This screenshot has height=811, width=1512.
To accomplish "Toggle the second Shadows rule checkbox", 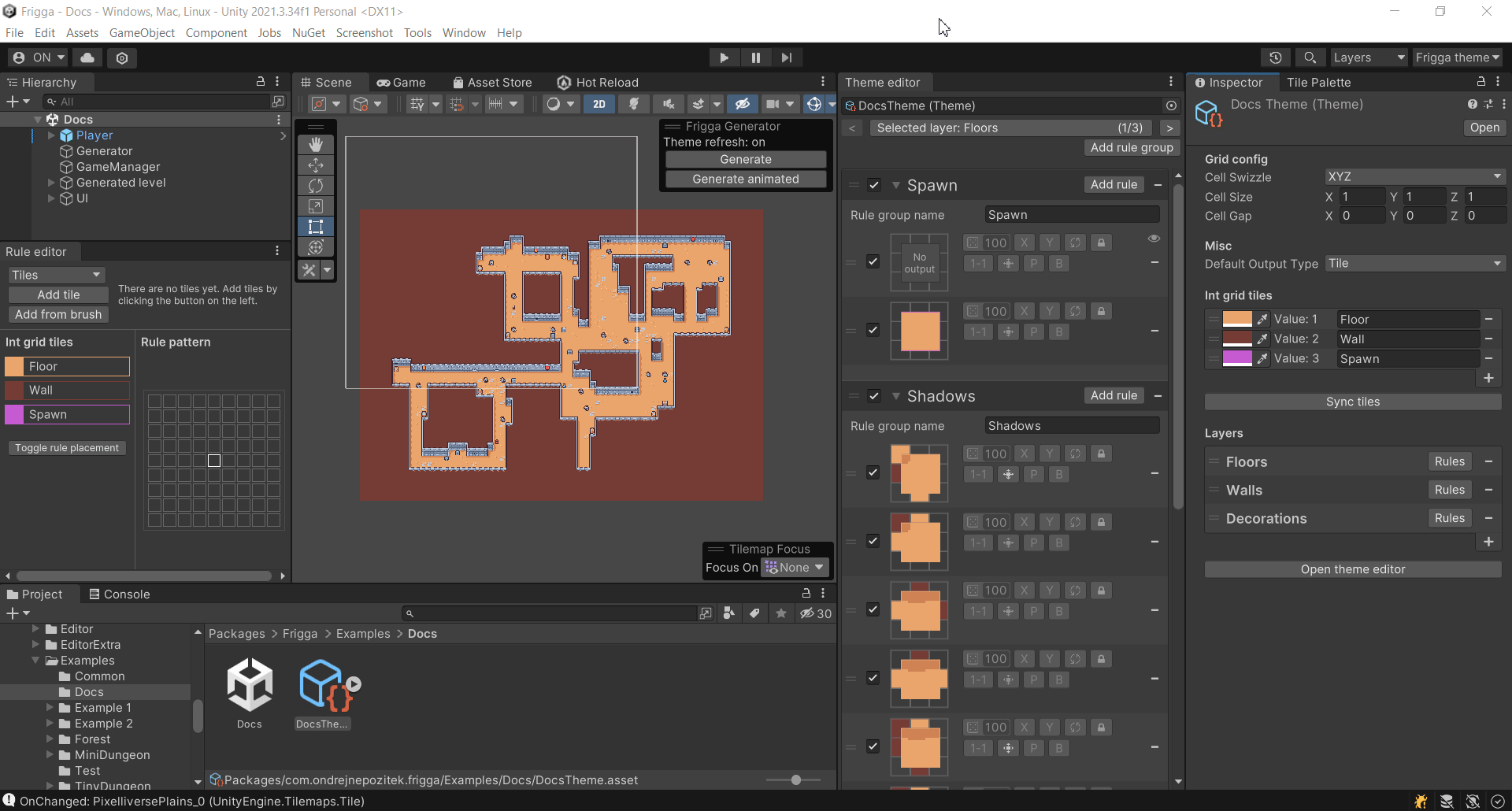I will 873,541.
